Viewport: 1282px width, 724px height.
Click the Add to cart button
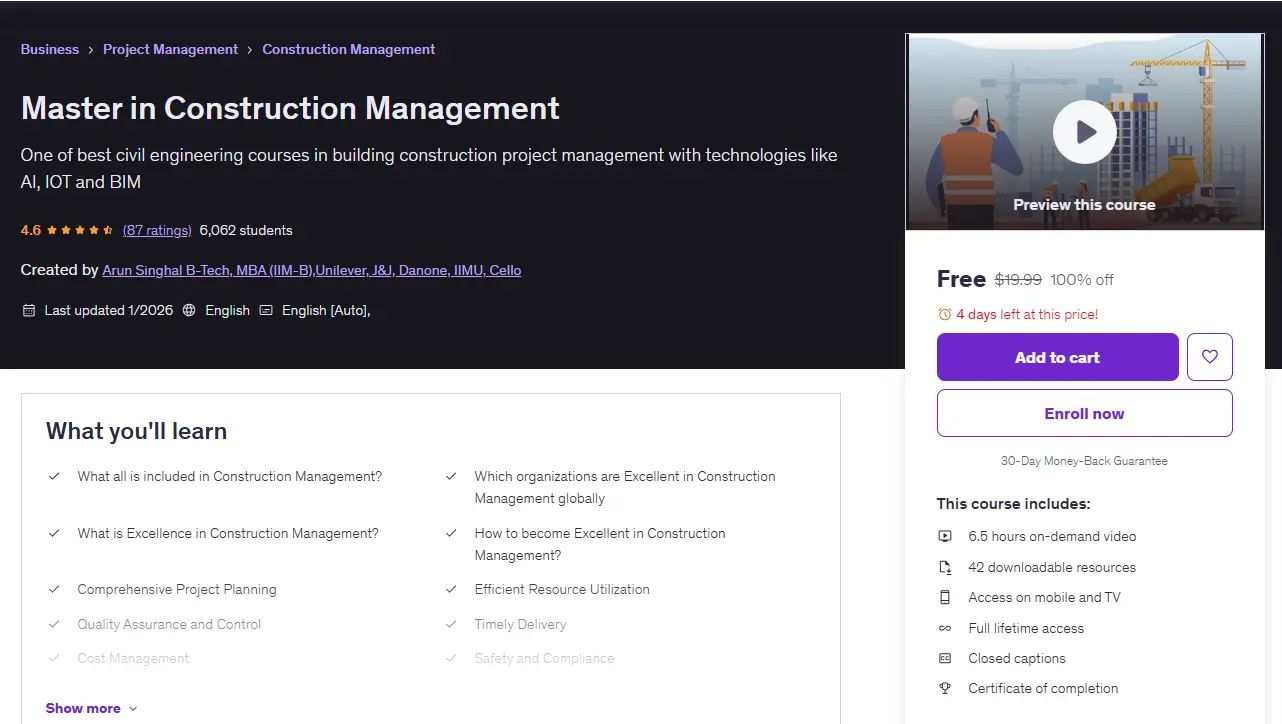click(x=1057, y=357)
